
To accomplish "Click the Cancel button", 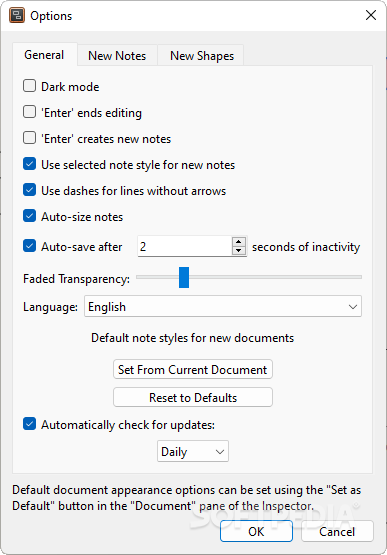I will (337, 531).
